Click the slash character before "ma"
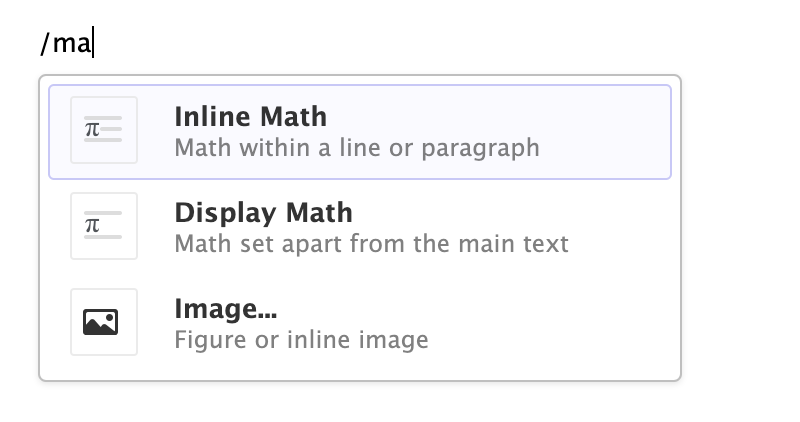The image size is (800, 422). point(45,44)
